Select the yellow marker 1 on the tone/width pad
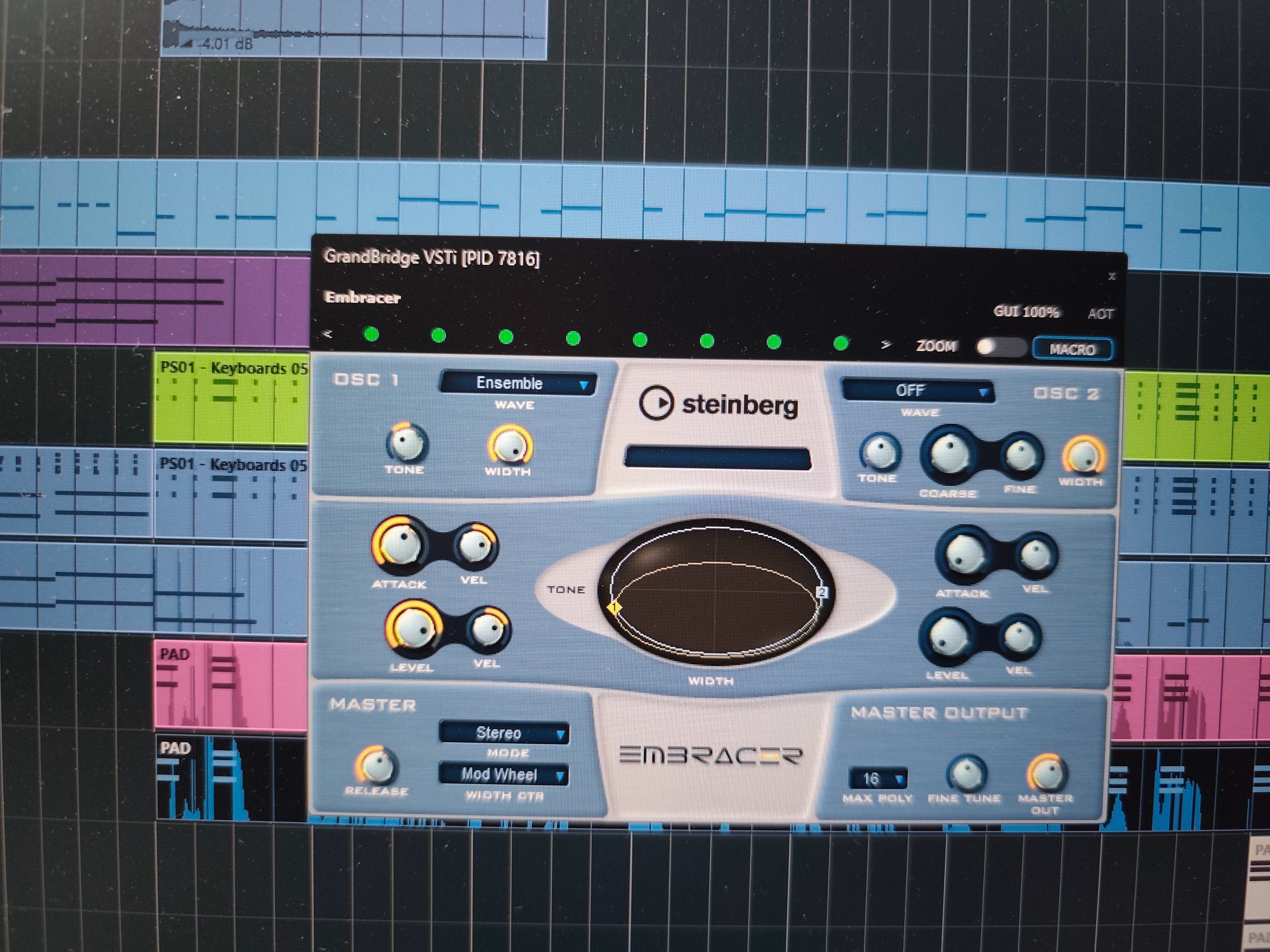This screenshot has height=952, width=1270. [614, 607]
